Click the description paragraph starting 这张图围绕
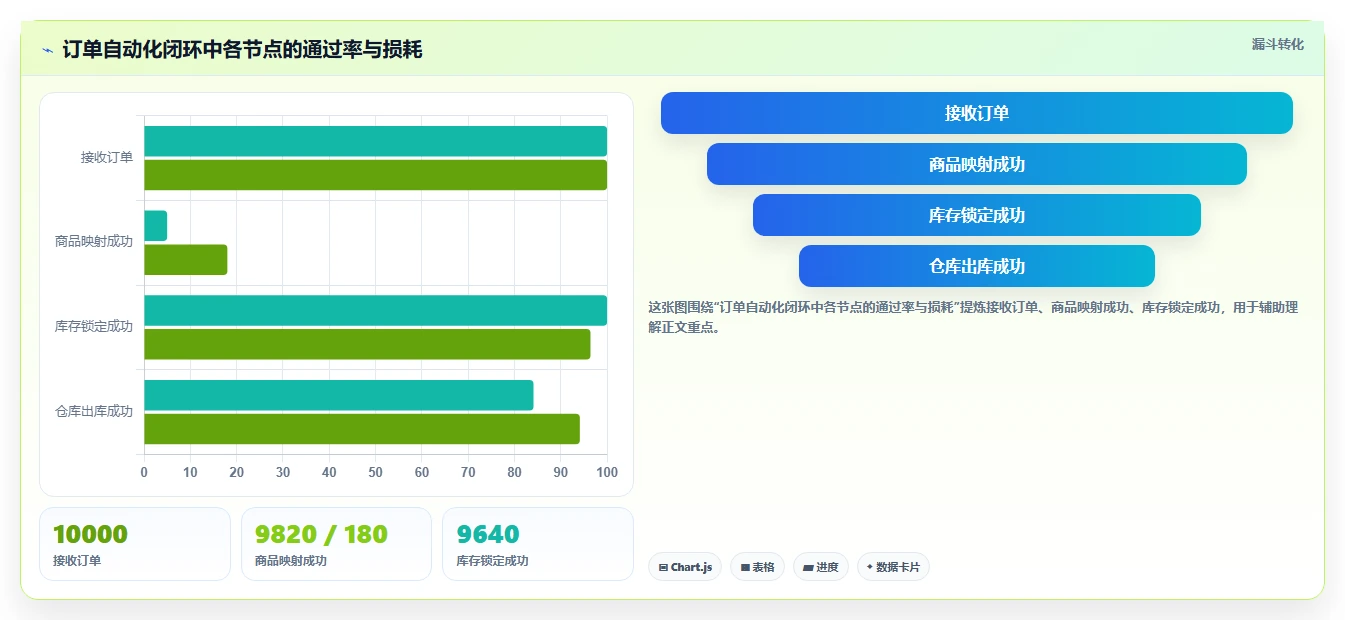 coord(972,317)
